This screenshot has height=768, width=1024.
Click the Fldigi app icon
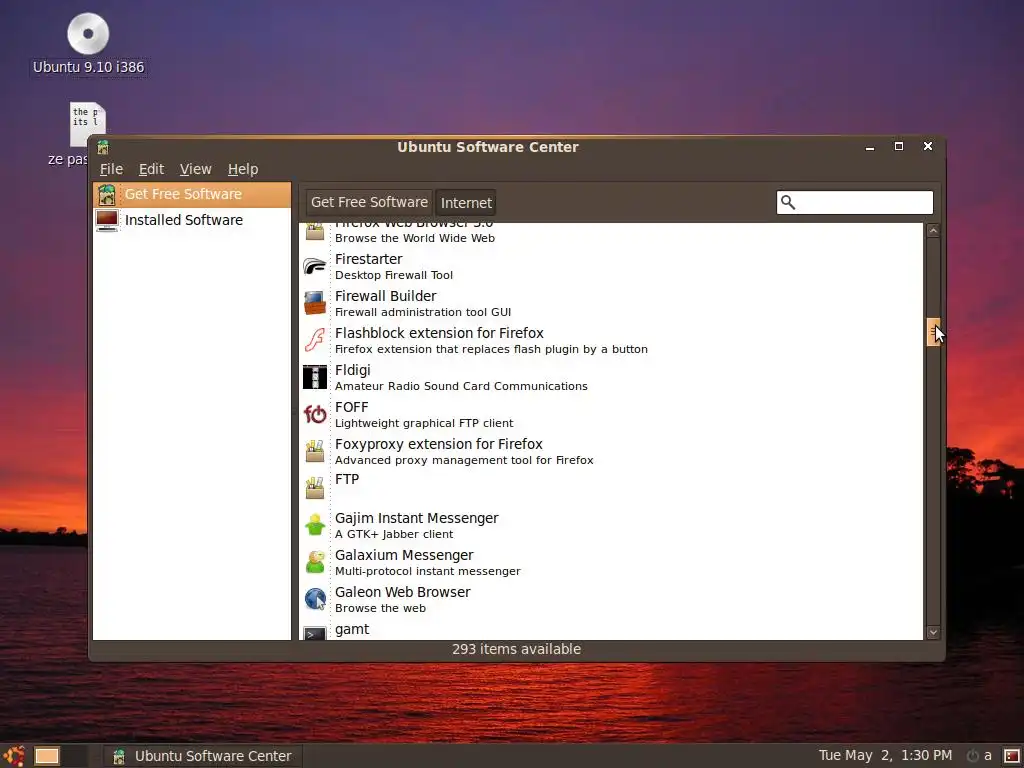pos(315,377)
